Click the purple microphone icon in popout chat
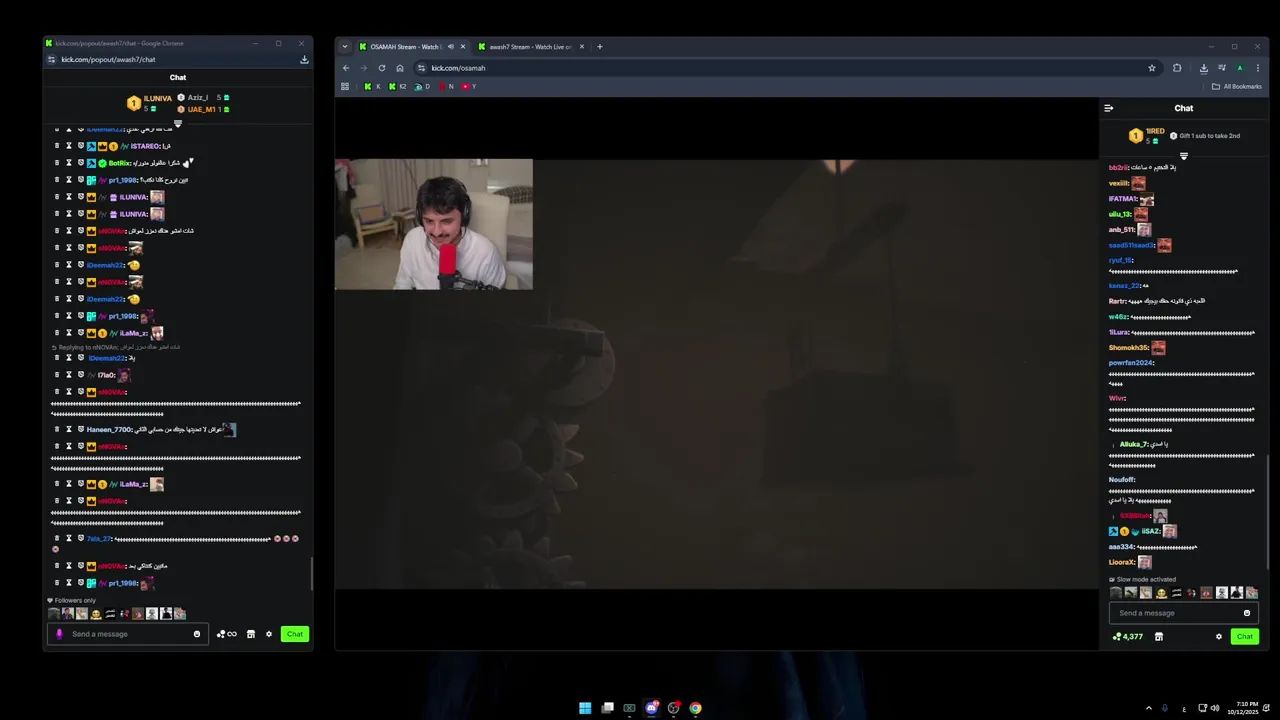The height and width of the screenshot is (720, 1280). click(59, 634)
